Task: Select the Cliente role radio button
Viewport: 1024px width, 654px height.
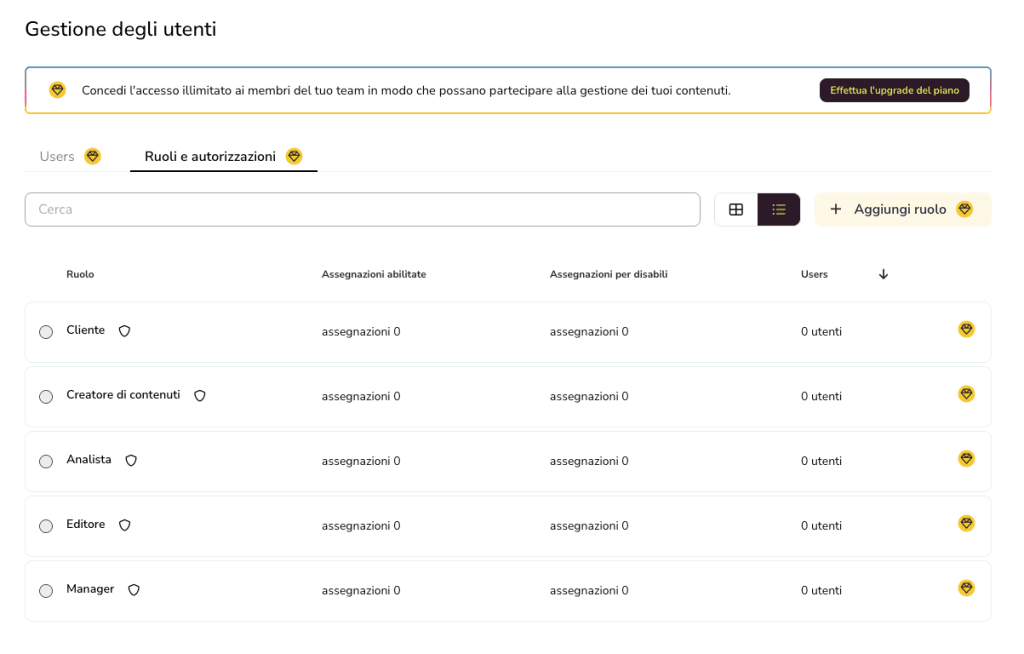Action: (46, 332)
